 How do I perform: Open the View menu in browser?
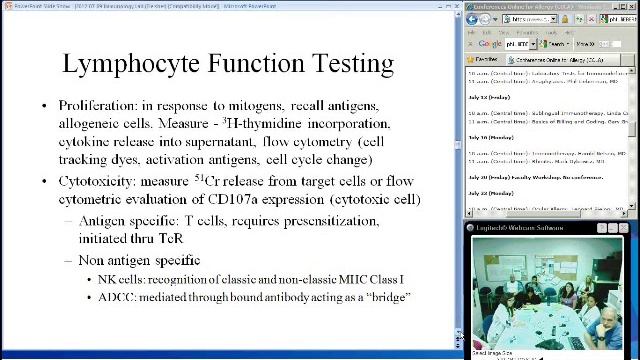click(504, 32)
